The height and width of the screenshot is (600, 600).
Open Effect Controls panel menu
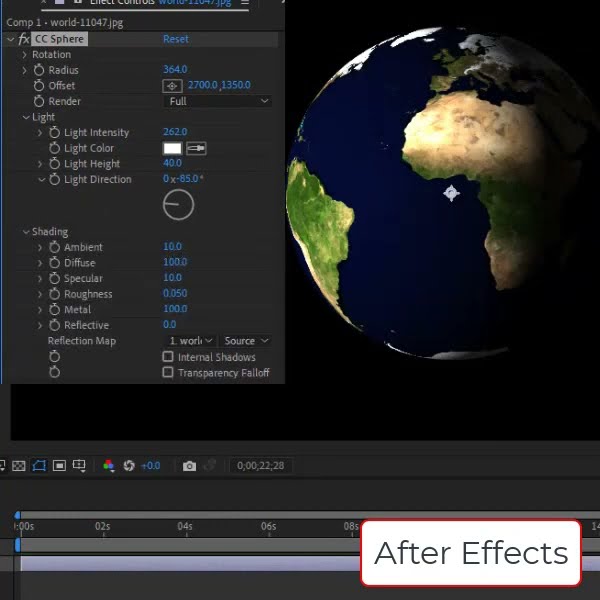pos(245,3)
